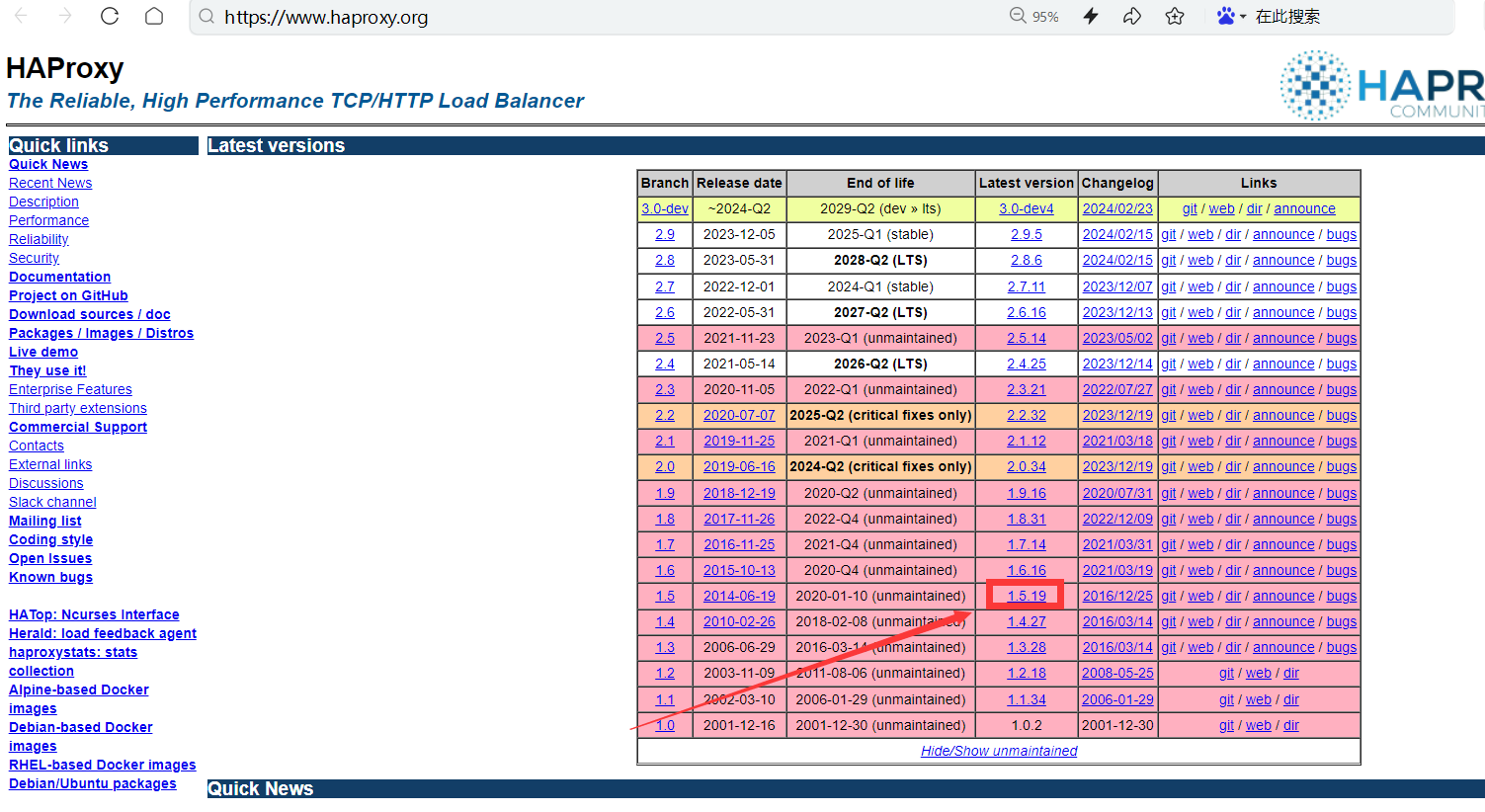Open the 2.5 row web link
1485x812 pixels.
click(1200, 338)
